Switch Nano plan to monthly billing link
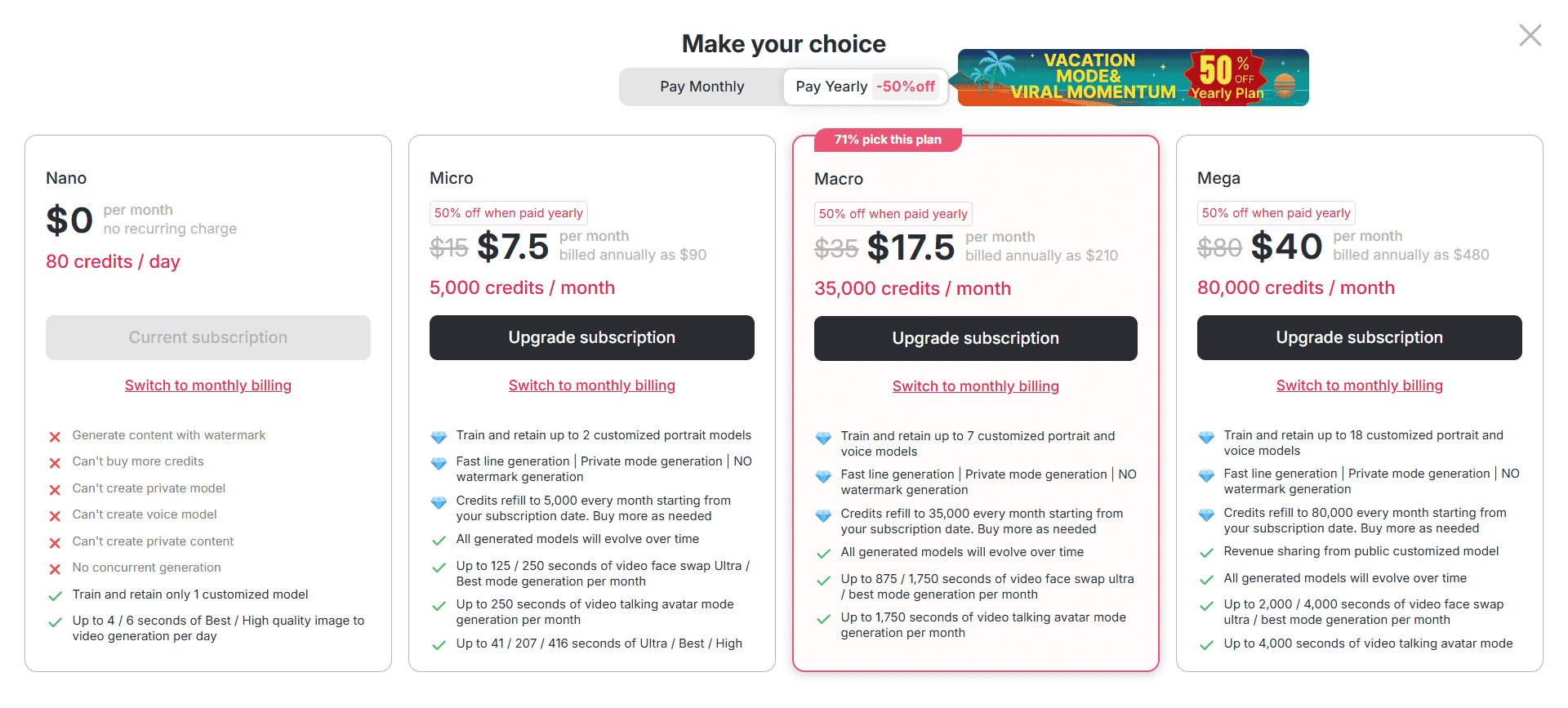This screenshot has width=1568, height=708. coord(207,385)
